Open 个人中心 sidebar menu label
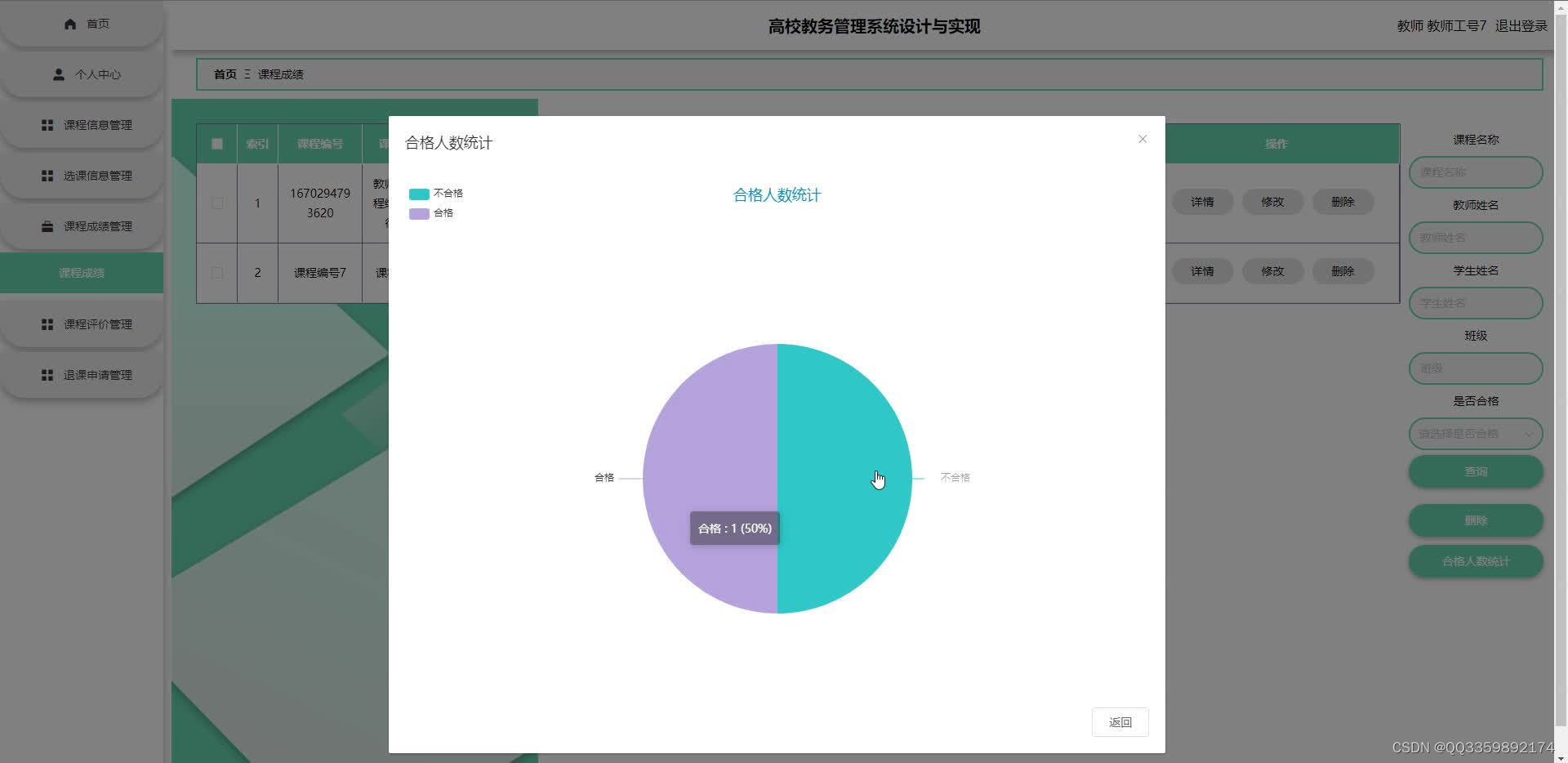The image size is (1568, 763). 98,74
